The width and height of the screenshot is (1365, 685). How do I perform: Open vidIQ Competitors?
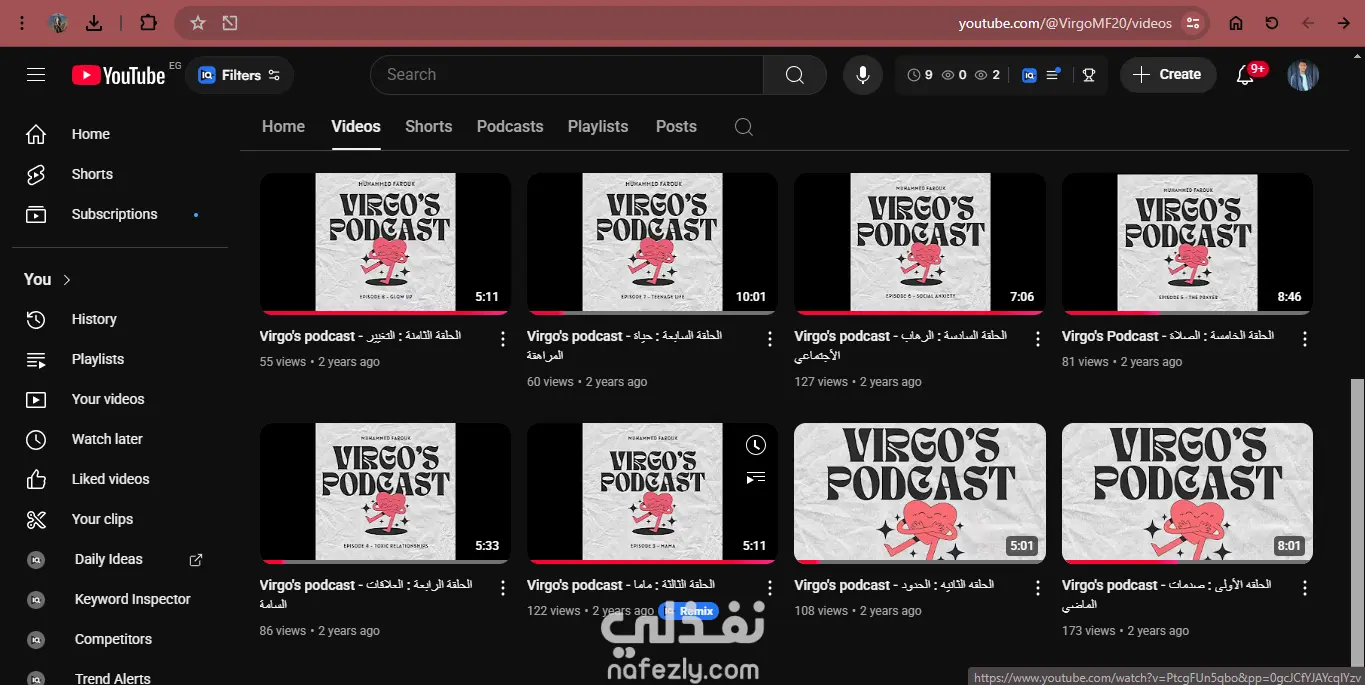point(120,639)
